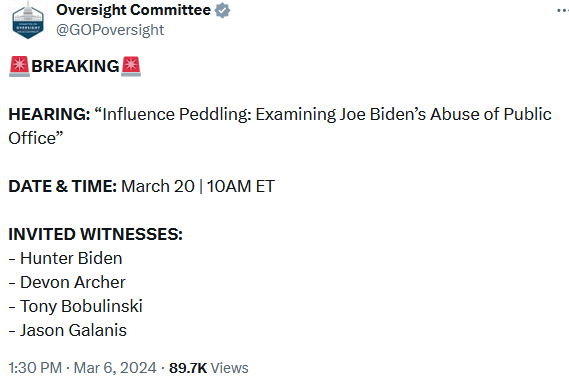This screenshot has height=382, width=569.
Task: Click the Devon Archer witness name
Action: pos(73,282)
